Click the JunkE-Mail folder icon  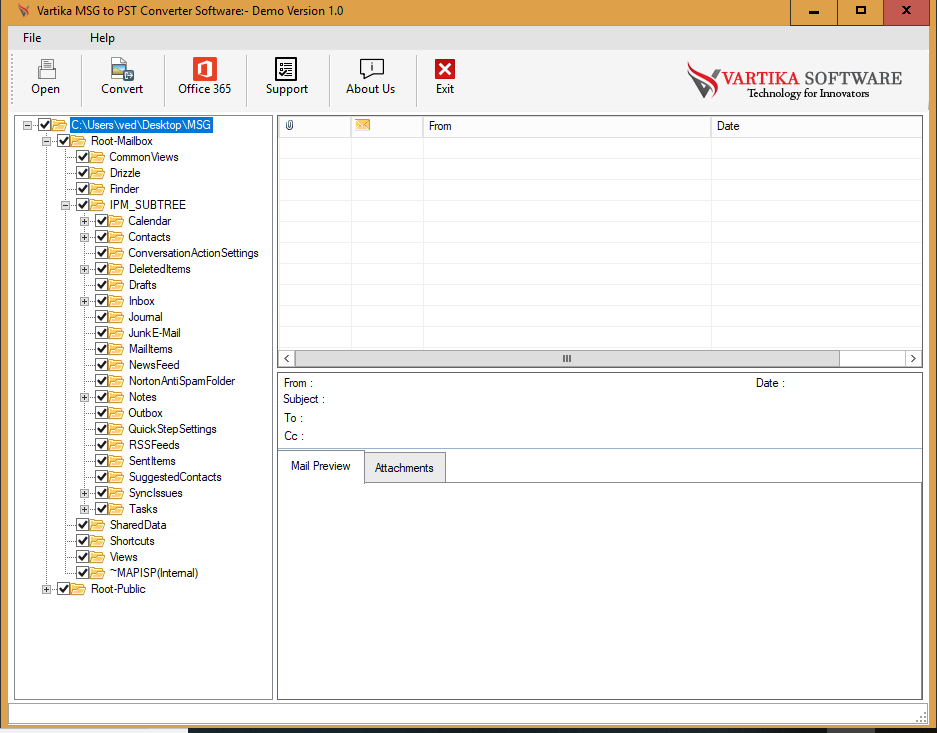[117, 333]
